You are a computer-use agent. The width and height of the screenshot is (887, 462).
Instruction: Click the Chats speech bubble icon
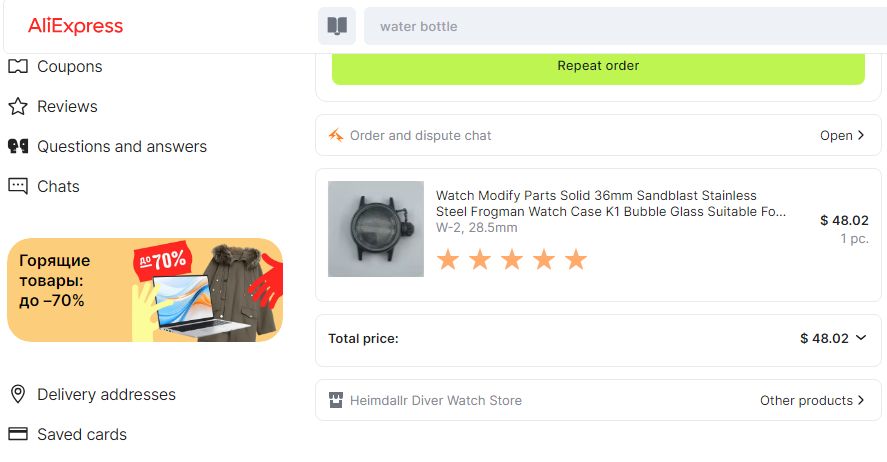[x=18, y=186]
